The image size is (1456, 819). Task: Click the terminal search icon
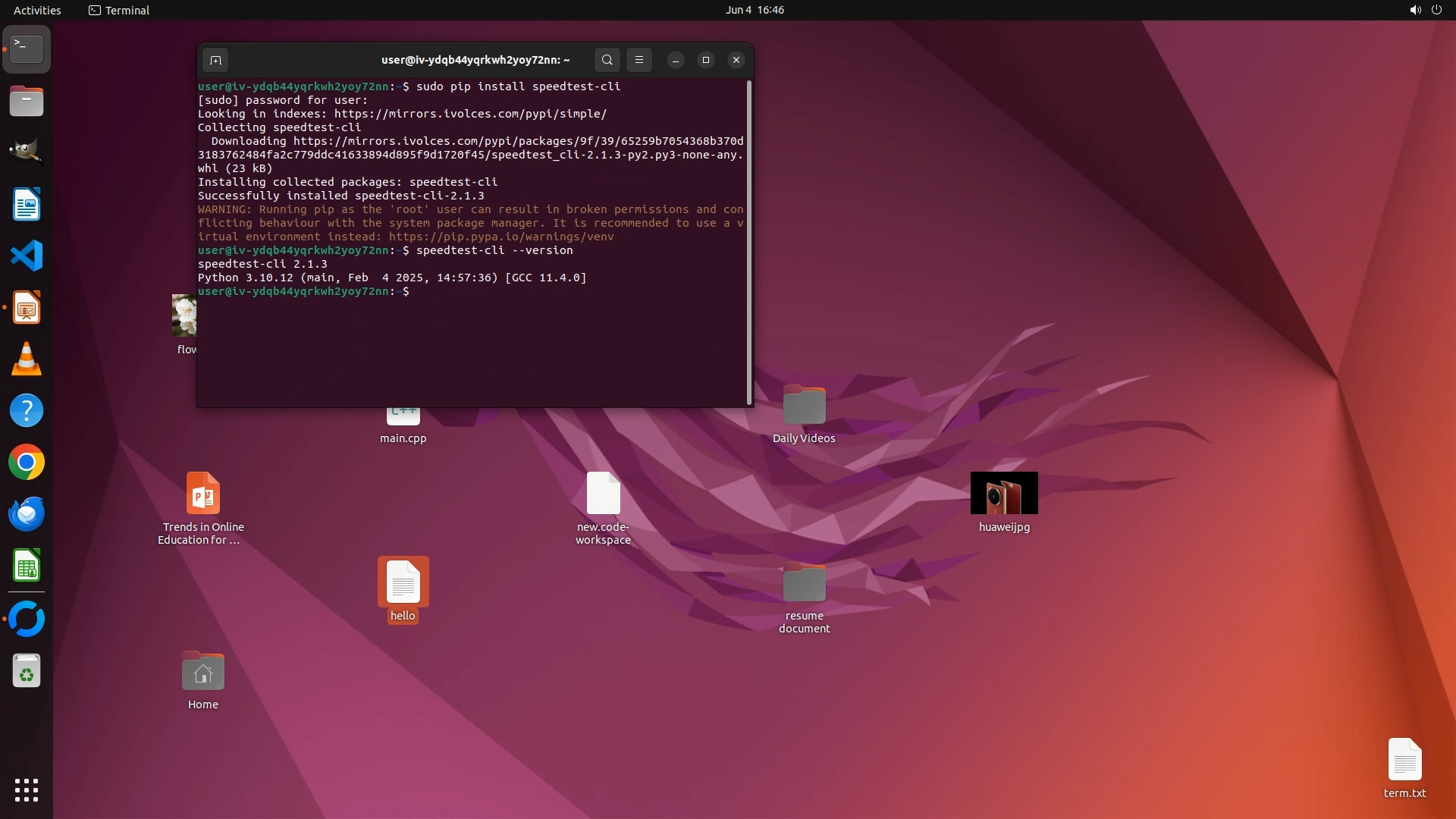tap(607, 60)
